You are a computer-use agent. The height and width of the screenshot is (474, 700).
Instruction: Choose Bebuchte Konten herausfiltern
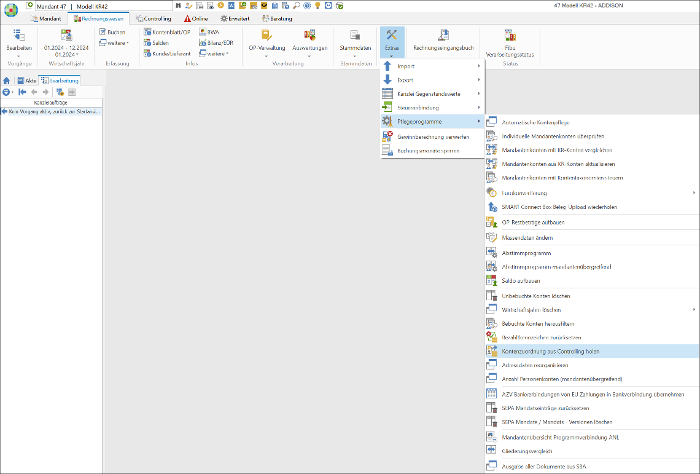pyautogui.click(x=592, y=324)
